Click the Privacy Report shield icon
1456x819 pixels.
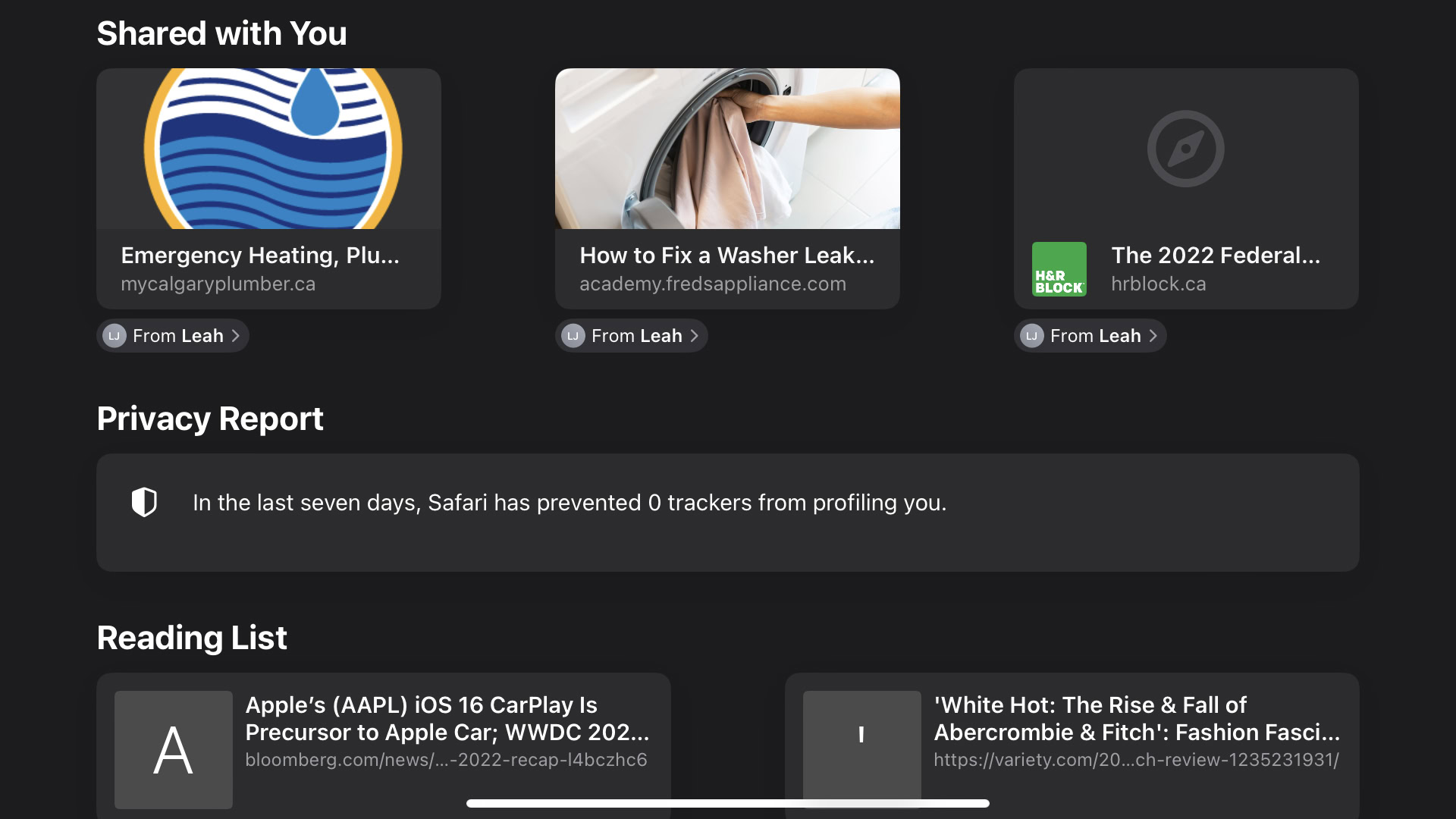click(144, 502)
